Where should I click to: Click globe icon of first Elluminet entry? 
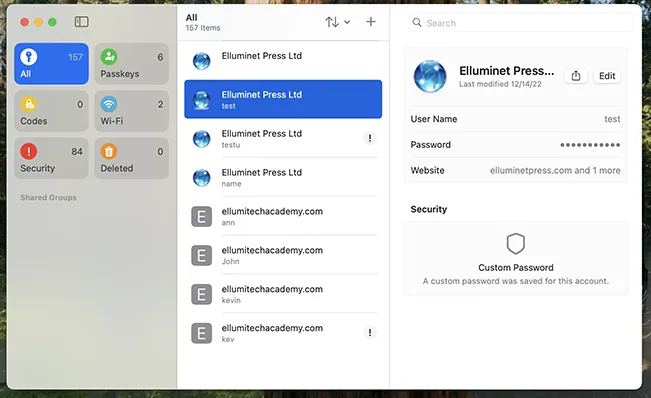(202, 61)
